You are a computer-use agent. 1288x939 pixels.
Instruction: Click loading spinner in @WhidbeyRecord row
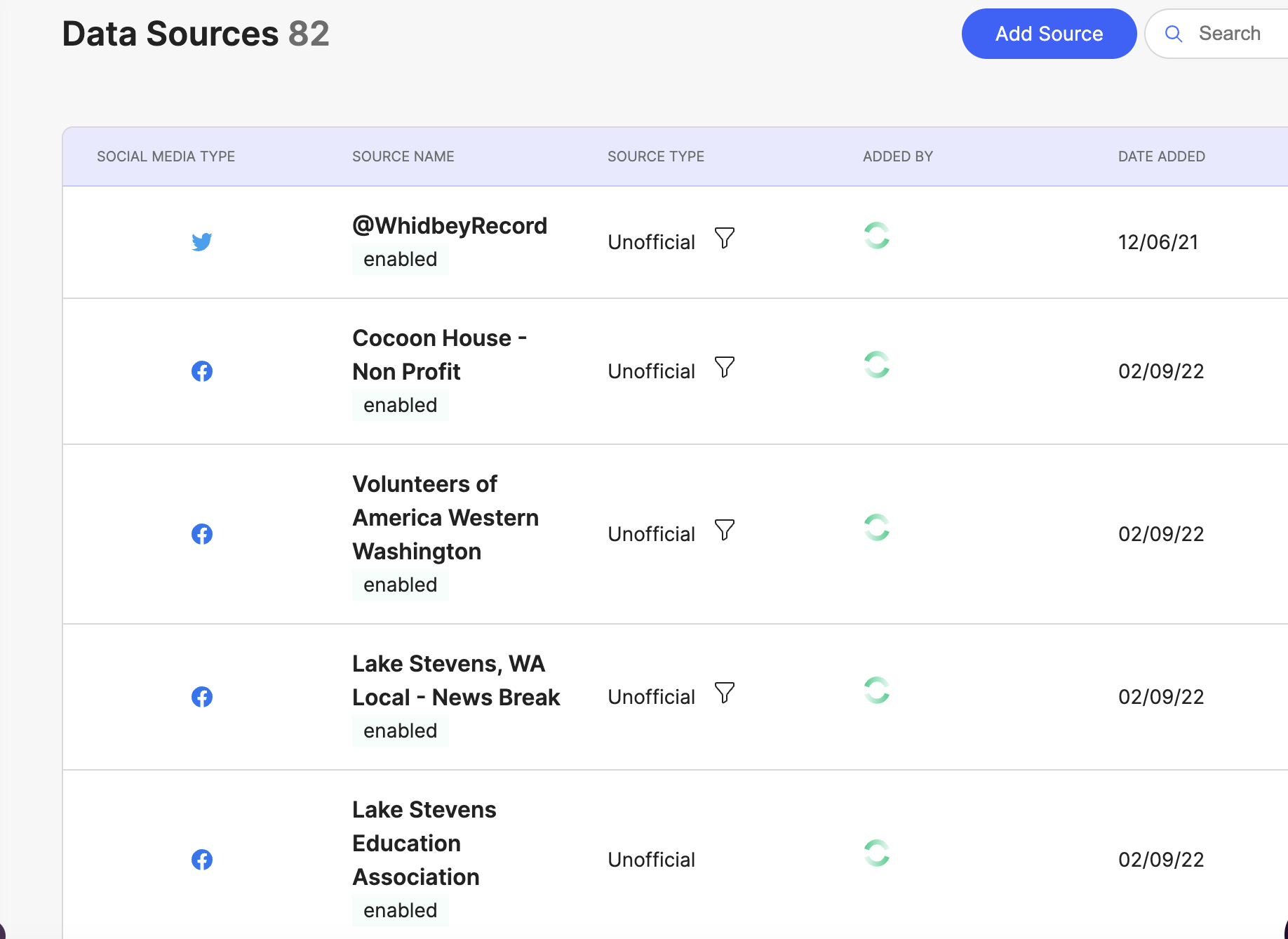(x=877, y=236)
